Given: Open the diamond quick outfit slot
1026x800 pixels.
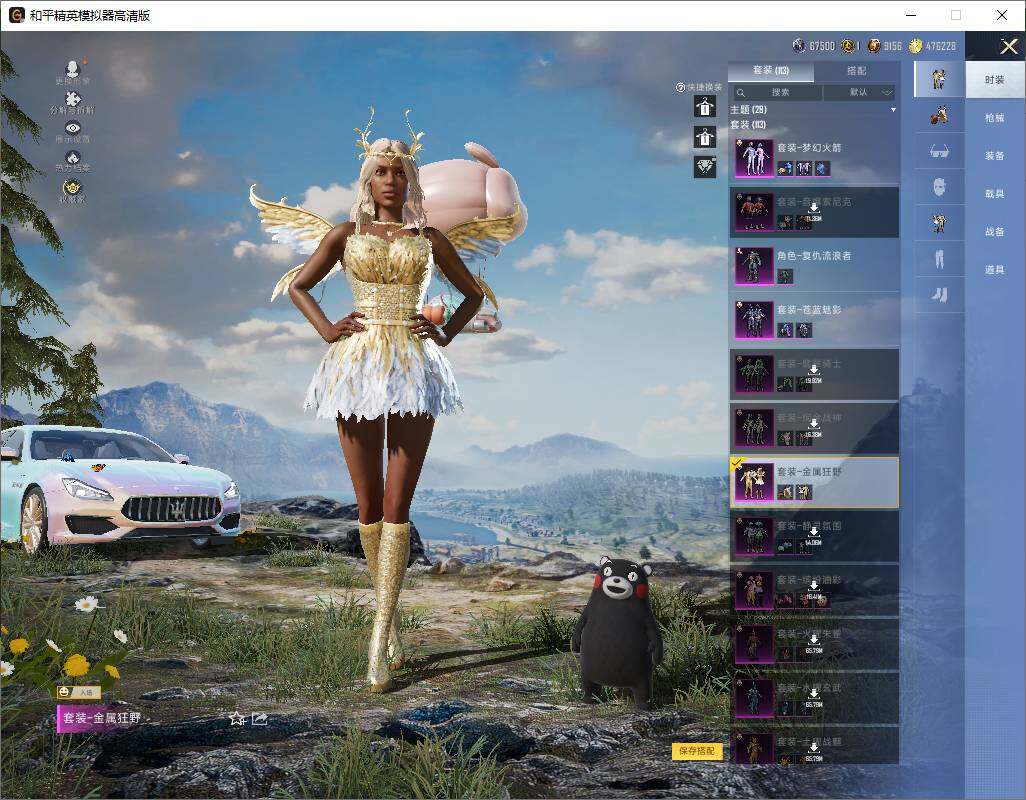Looking at the screenshot, I should 705,167.
